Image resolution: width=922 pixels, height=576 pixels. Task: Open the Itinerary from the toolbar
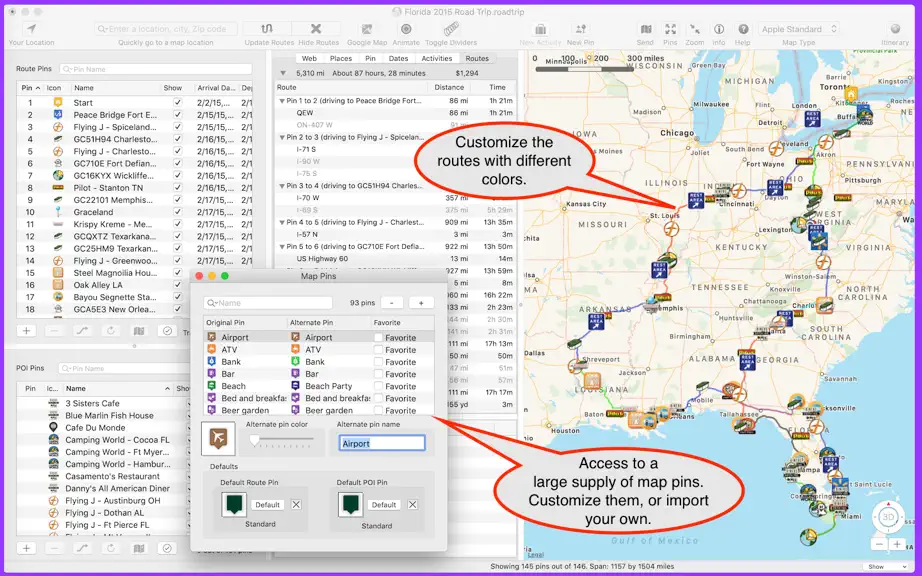(895, 29)
